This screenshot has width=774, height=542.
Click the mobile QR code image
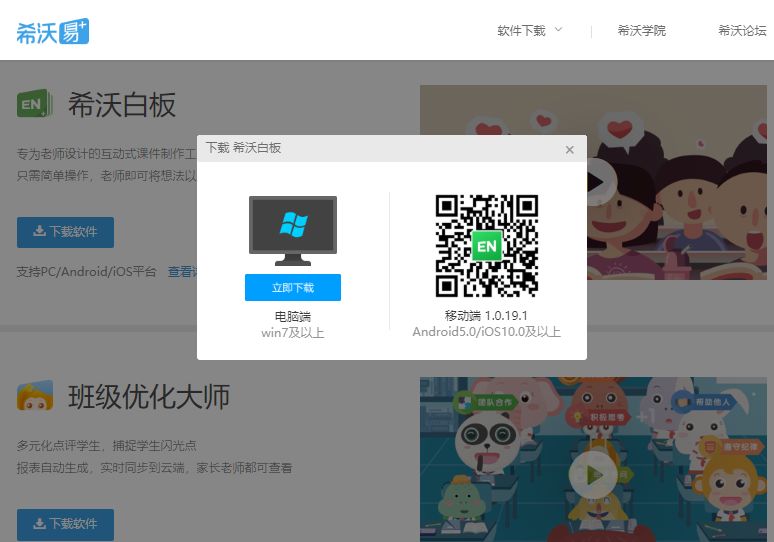coord(486,246)
